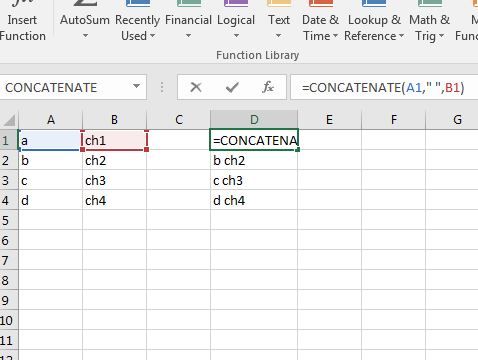The height and width of the screenshot is (360, 478).
Task: Cancel formula entry with X button
Action: [x=196, y=87]
